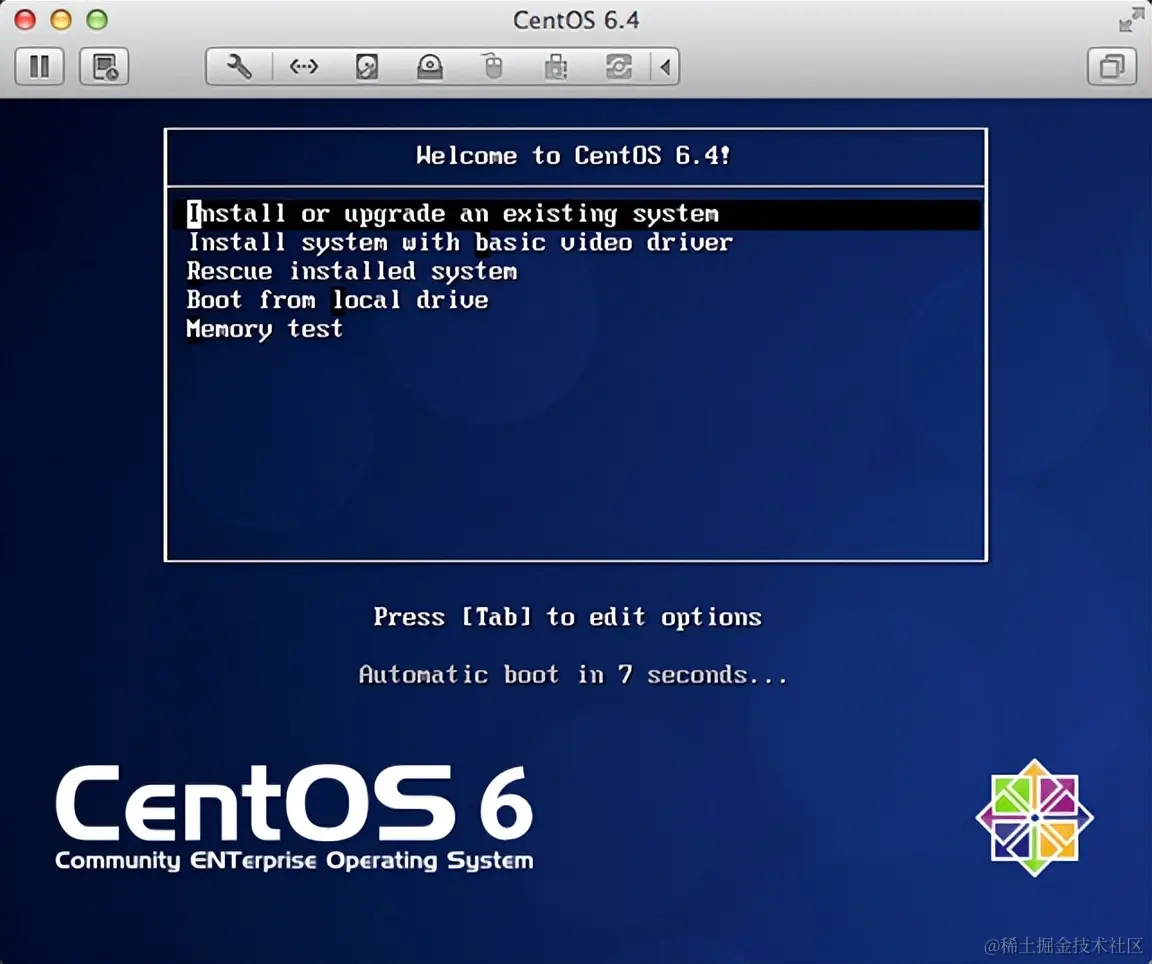Screen dimensions: 1152x964
Task: Collapse the device toolbar arrow
Action: click(665, 67)
